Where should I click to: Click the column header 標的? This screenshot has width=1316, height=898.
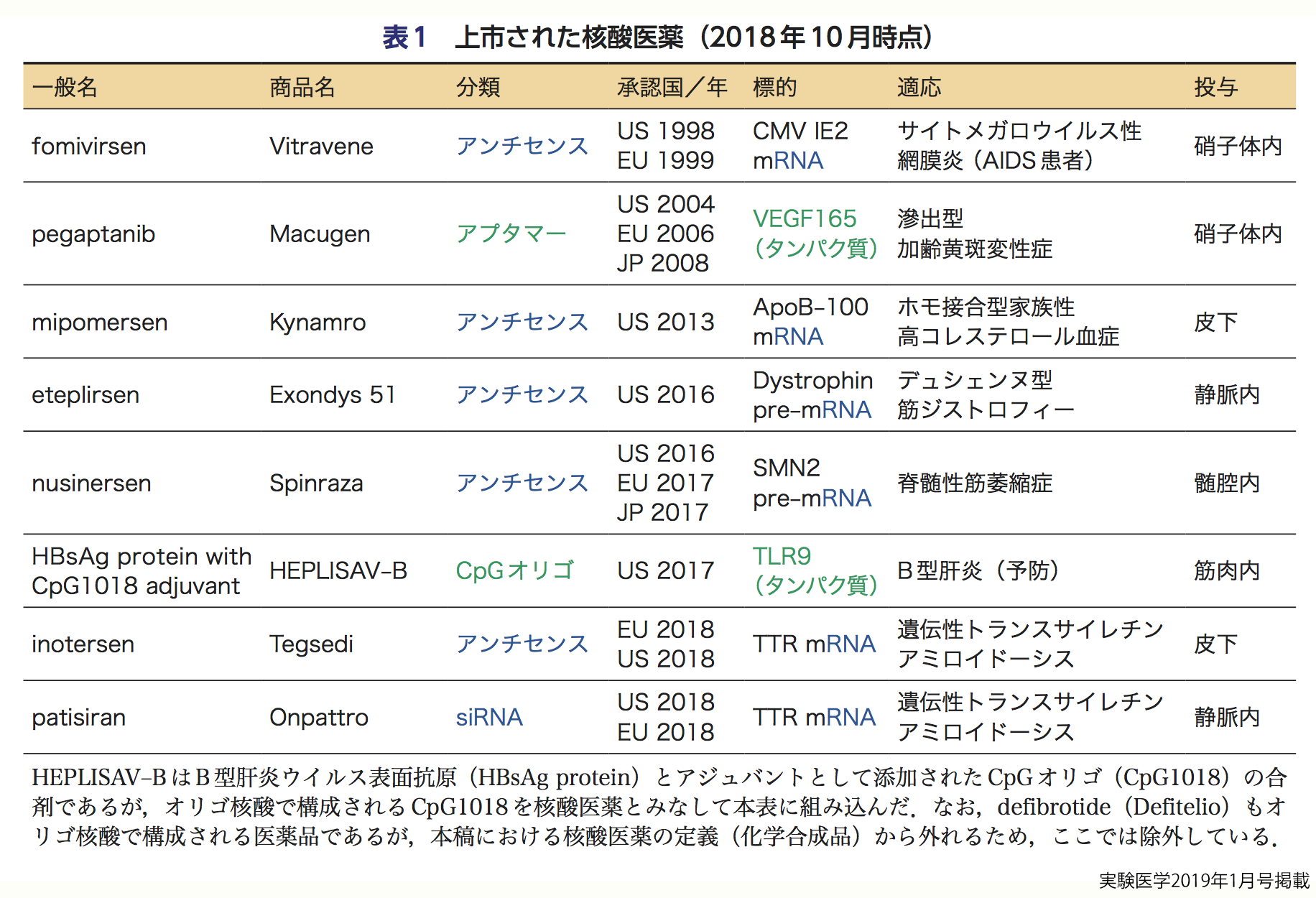[775, 87]
